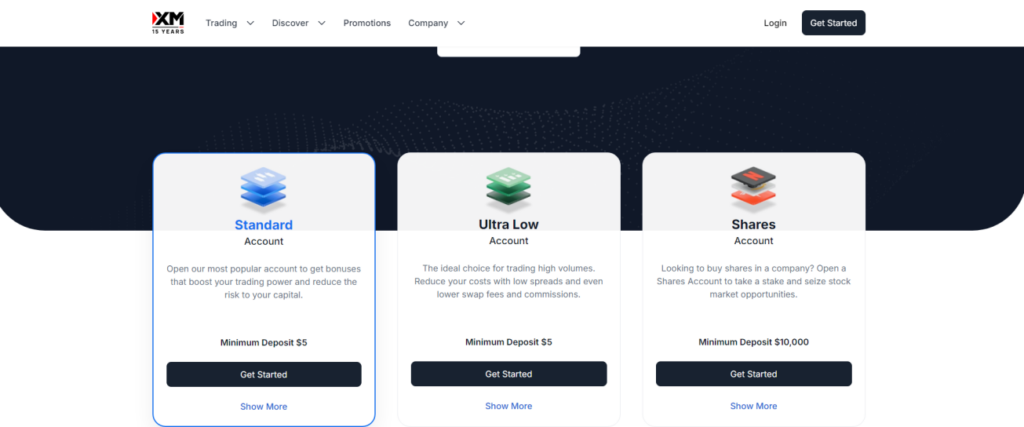Click the XM 15 Years logo
The height and width of the screenshot is (427, 1024).
click(168, 23)
